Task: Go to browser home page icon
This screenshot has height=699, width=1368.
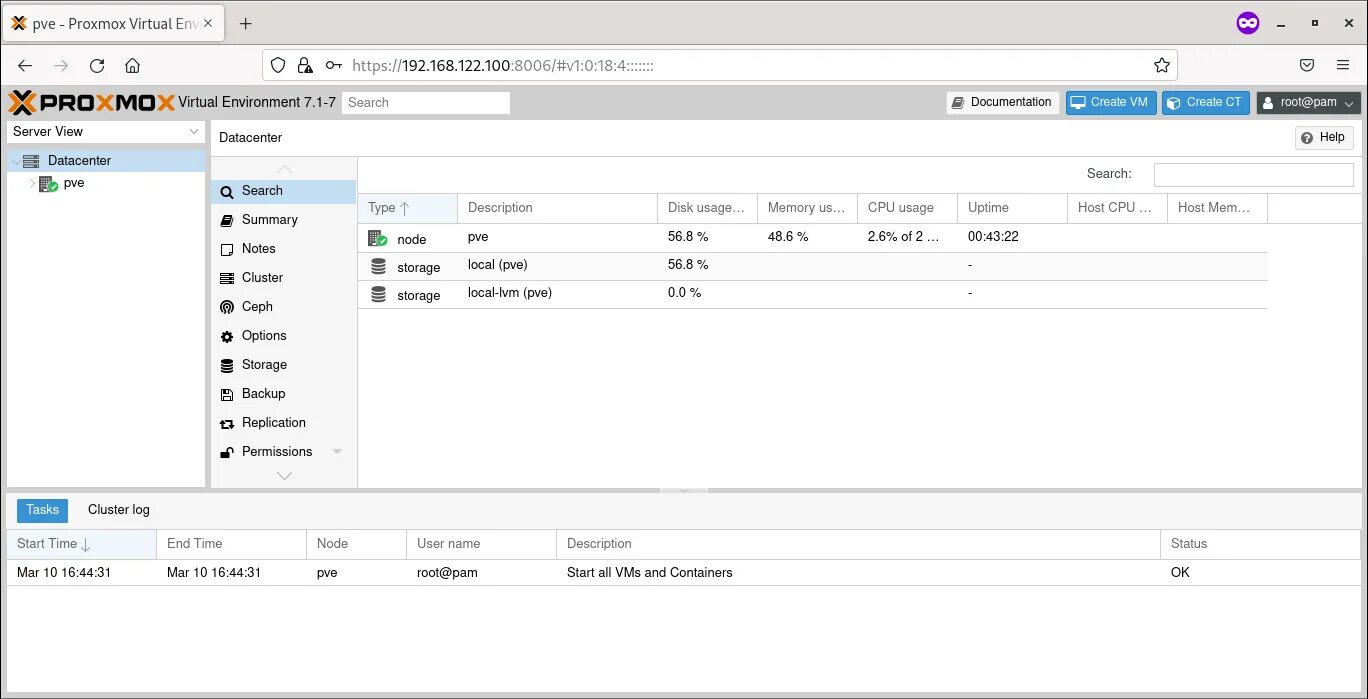Action: [x=132, y=65]
